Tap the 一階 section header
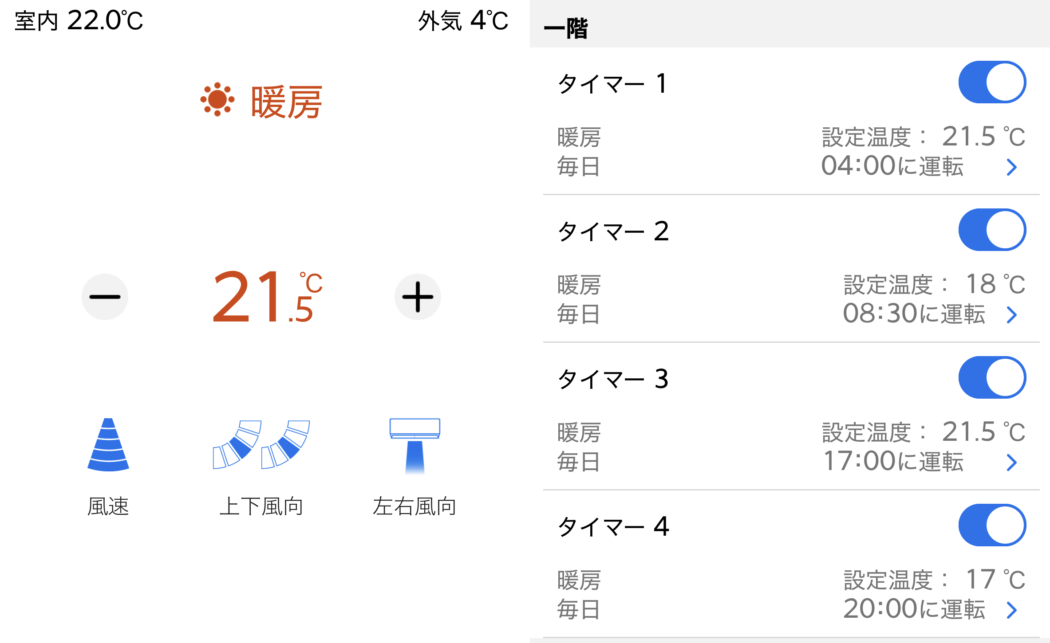This screenshot has width=1050, height=643. 566,29
